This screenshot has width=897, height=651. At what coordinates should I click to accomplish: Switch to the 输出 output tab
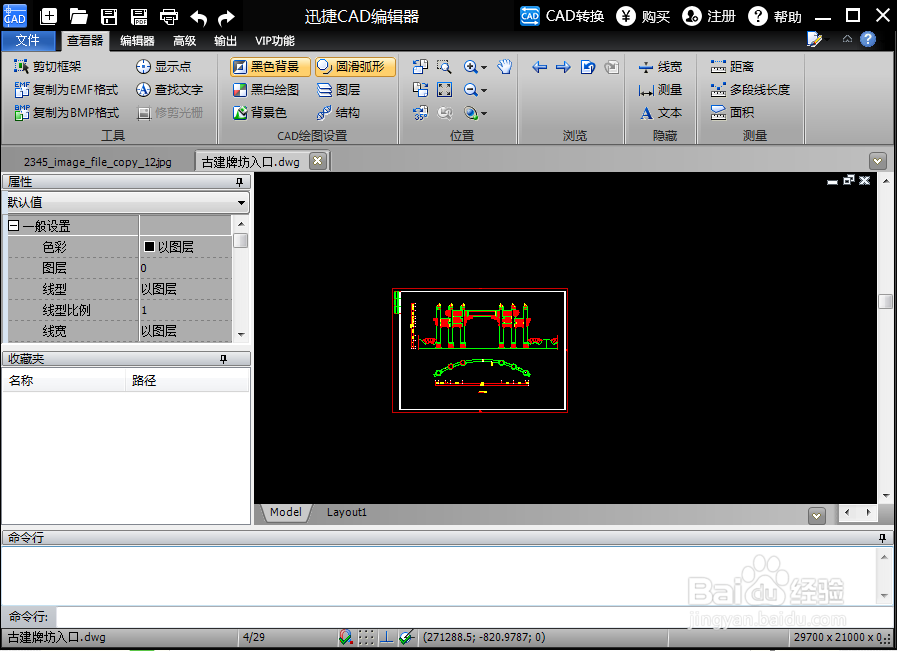(225, 41)
